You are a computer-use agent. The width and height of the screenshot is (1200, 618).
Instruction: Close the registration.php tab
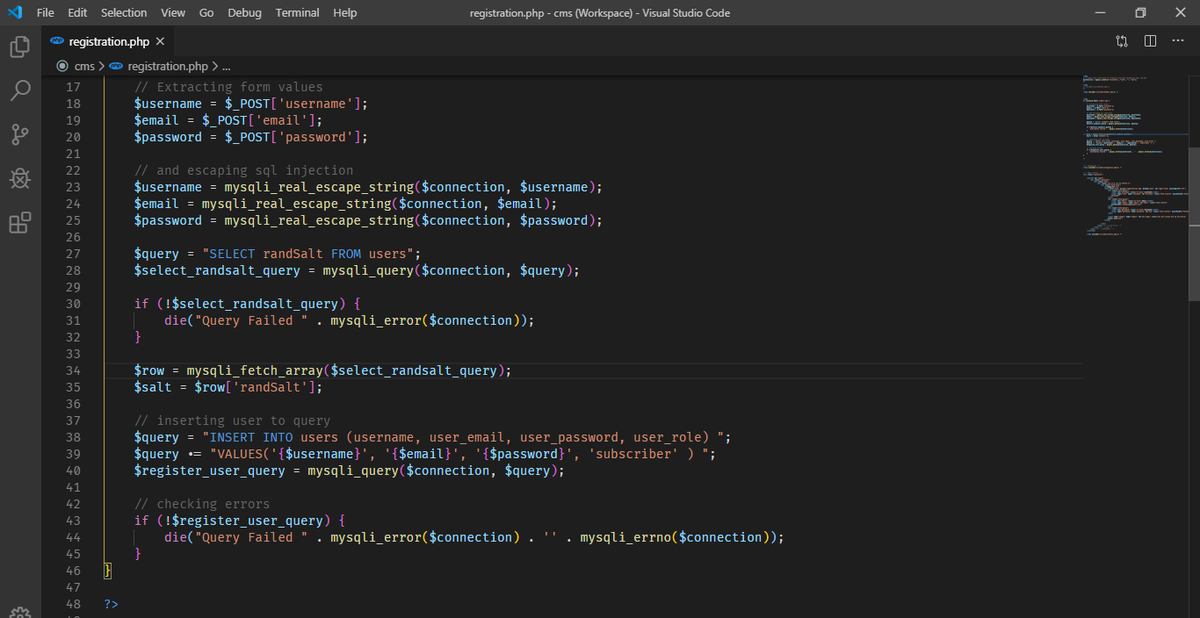tap(160, 42)
